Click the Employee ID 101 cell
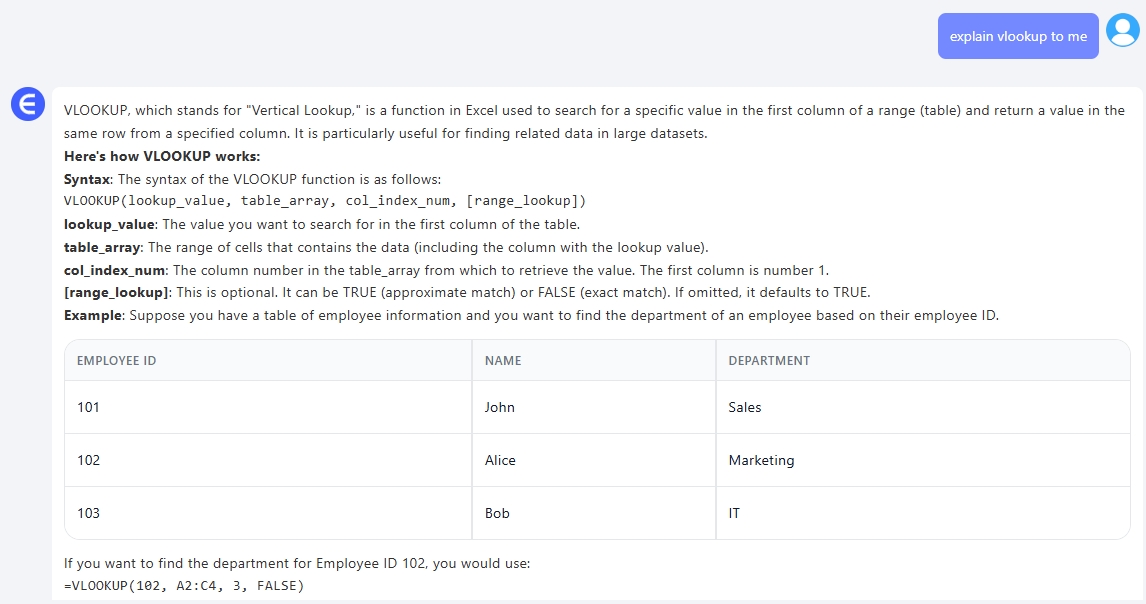Image resolution: width=1146 pixels, height=604 pixels. [88, 407]
